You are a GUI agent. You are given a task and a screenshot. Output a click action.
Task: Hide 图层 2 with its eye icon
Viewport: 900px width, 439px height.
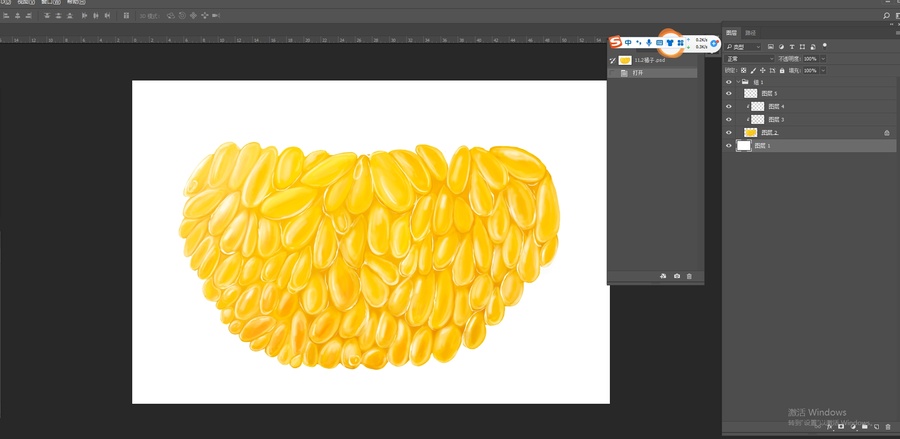[729, 133]
